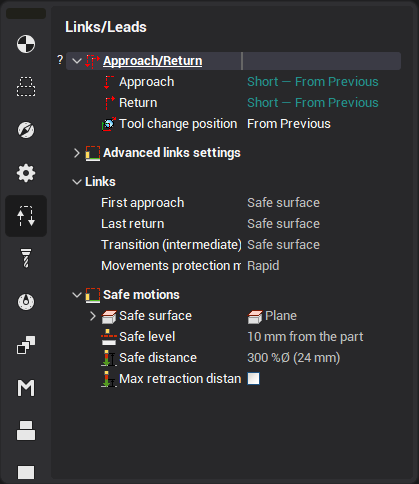Select the job zone dashed-box sidebar icon

(26, 87)
